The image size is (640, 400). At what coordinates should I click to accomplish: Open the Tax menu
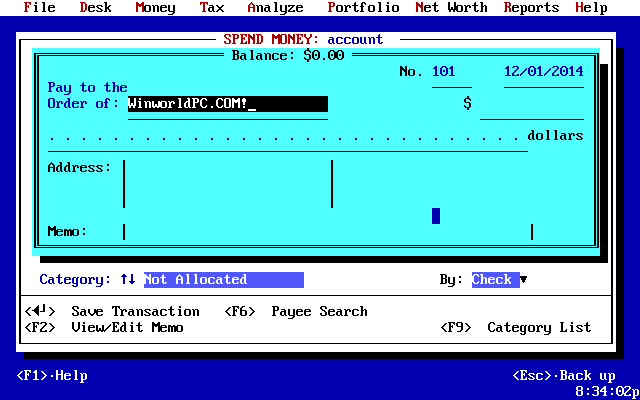click(211, 7)
